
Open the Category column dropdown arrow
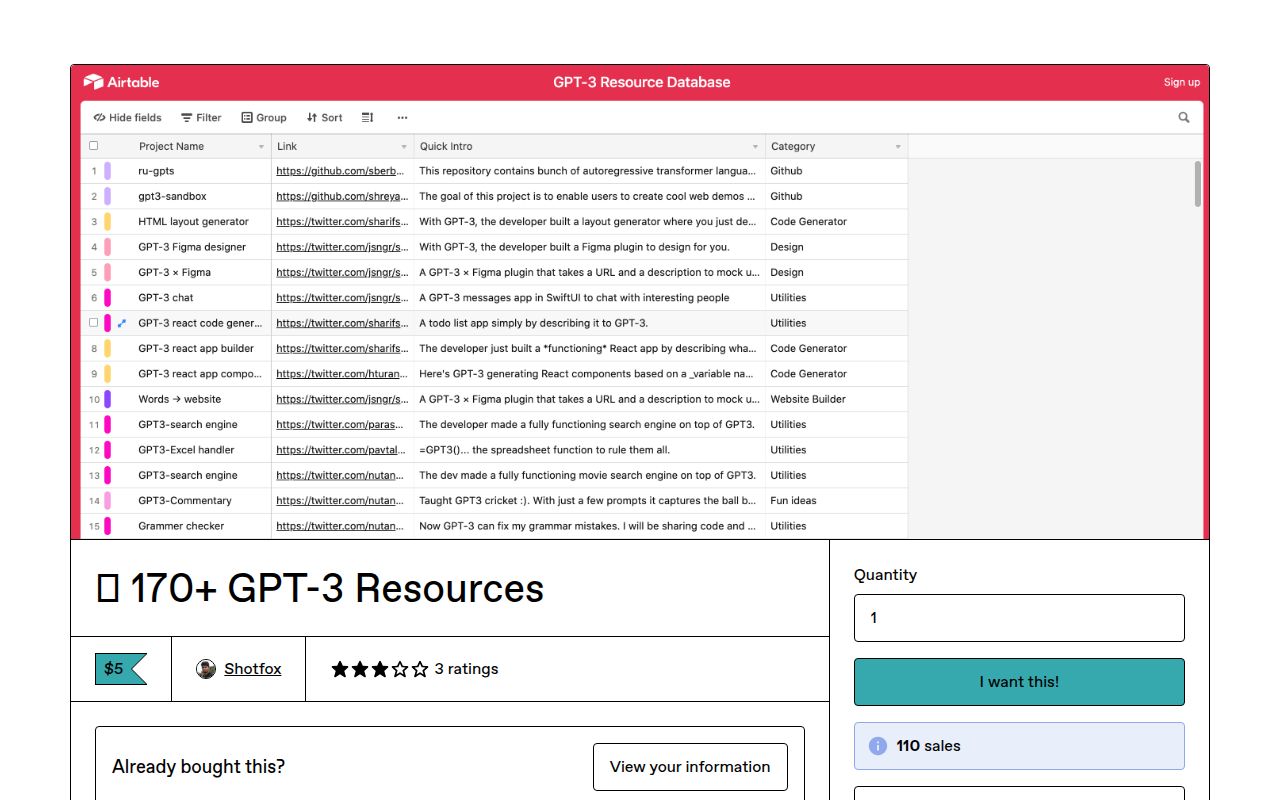click(898, 147)
